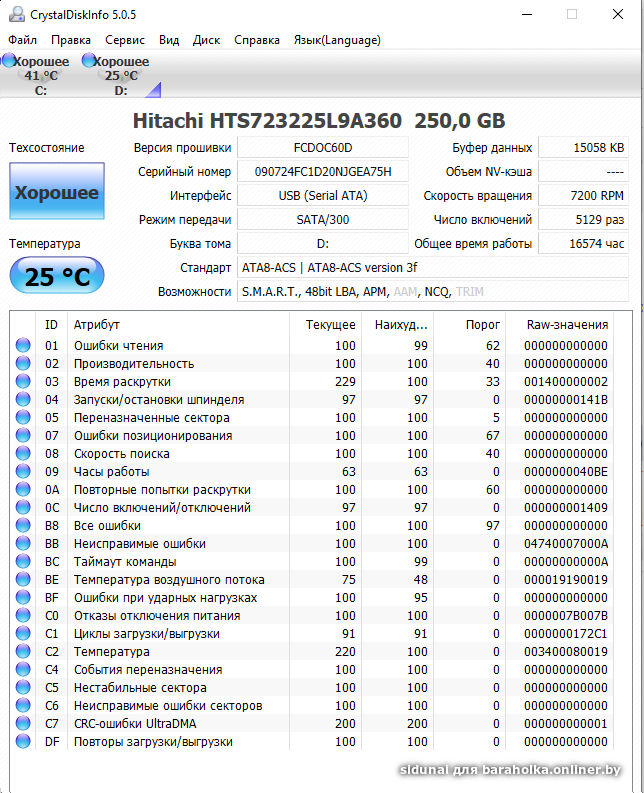This screenshot has height=793, width=644.
Task: Click status orb for Часы работы row
Action: coord(23,471)
